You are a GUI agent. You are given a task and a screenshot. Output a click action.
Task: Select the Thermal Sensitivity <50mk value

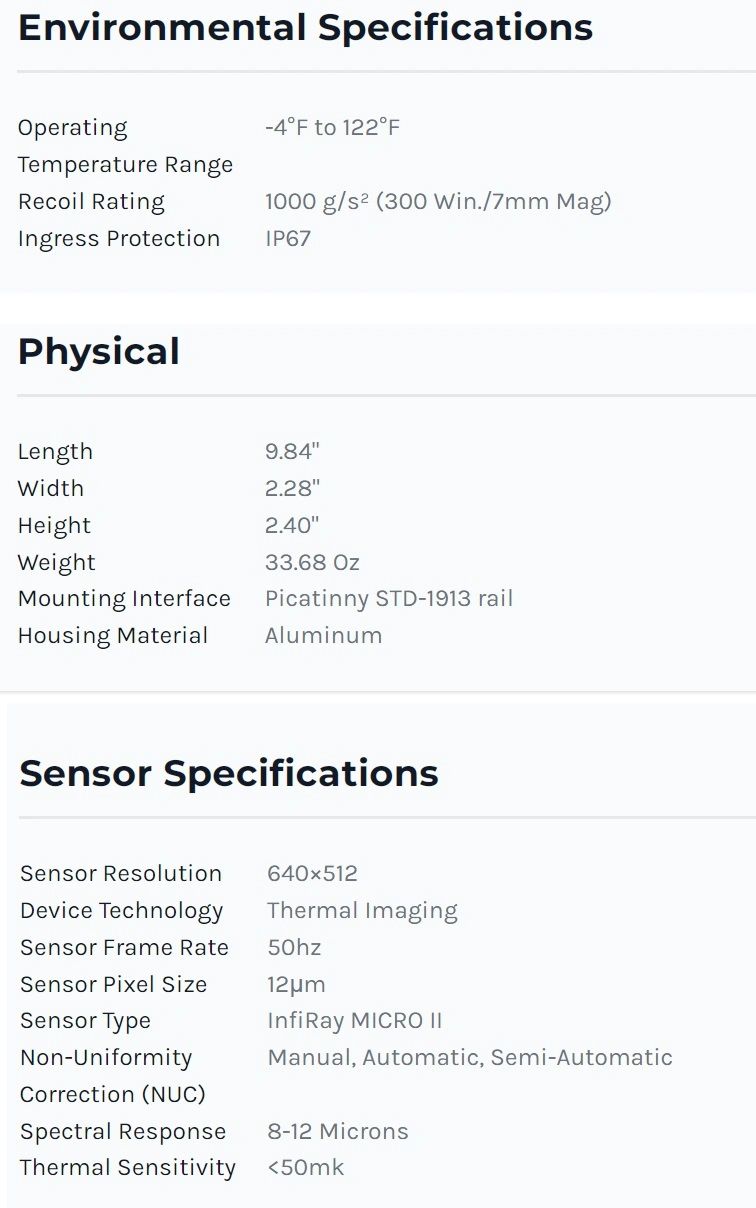pyautogui.click(x=306, y=1167)
